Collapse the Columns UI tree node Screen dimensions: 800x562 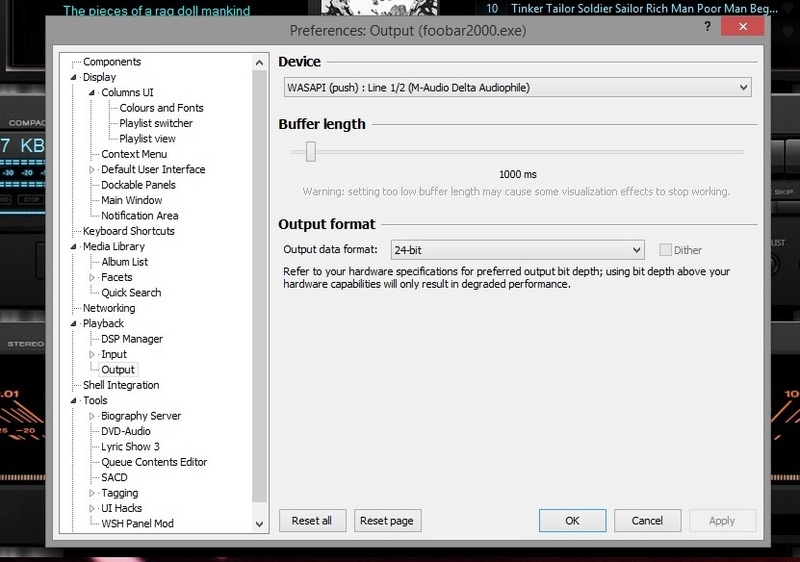[92, 92]
